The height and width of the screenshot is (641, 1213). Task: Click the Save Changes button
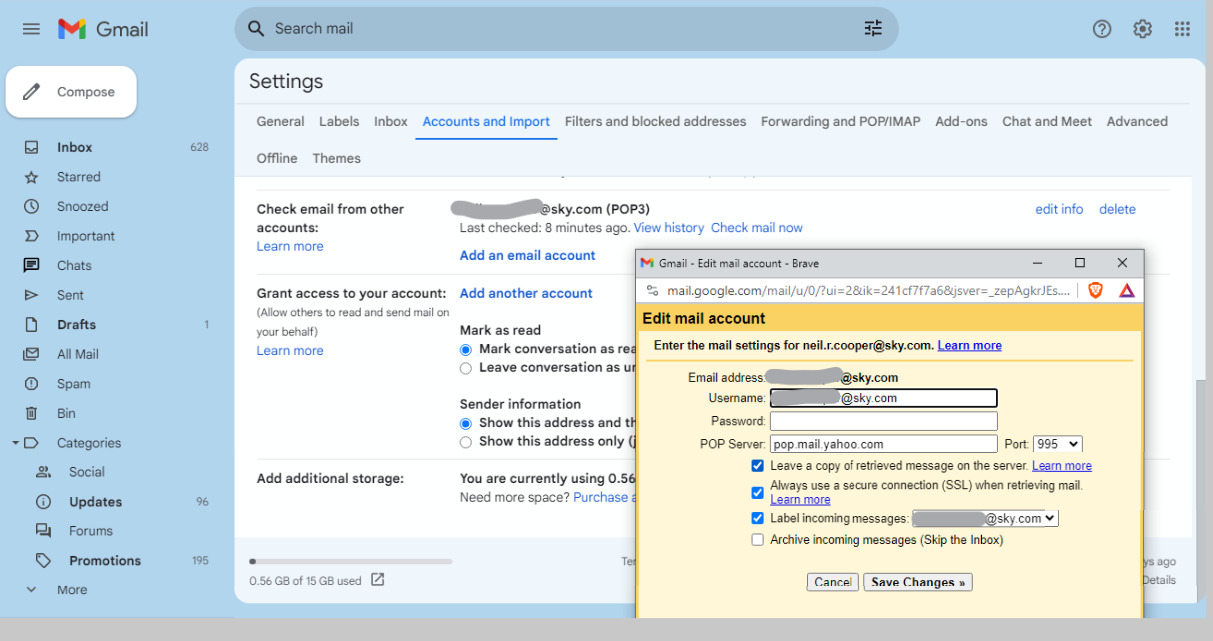(x=917, y=581)
